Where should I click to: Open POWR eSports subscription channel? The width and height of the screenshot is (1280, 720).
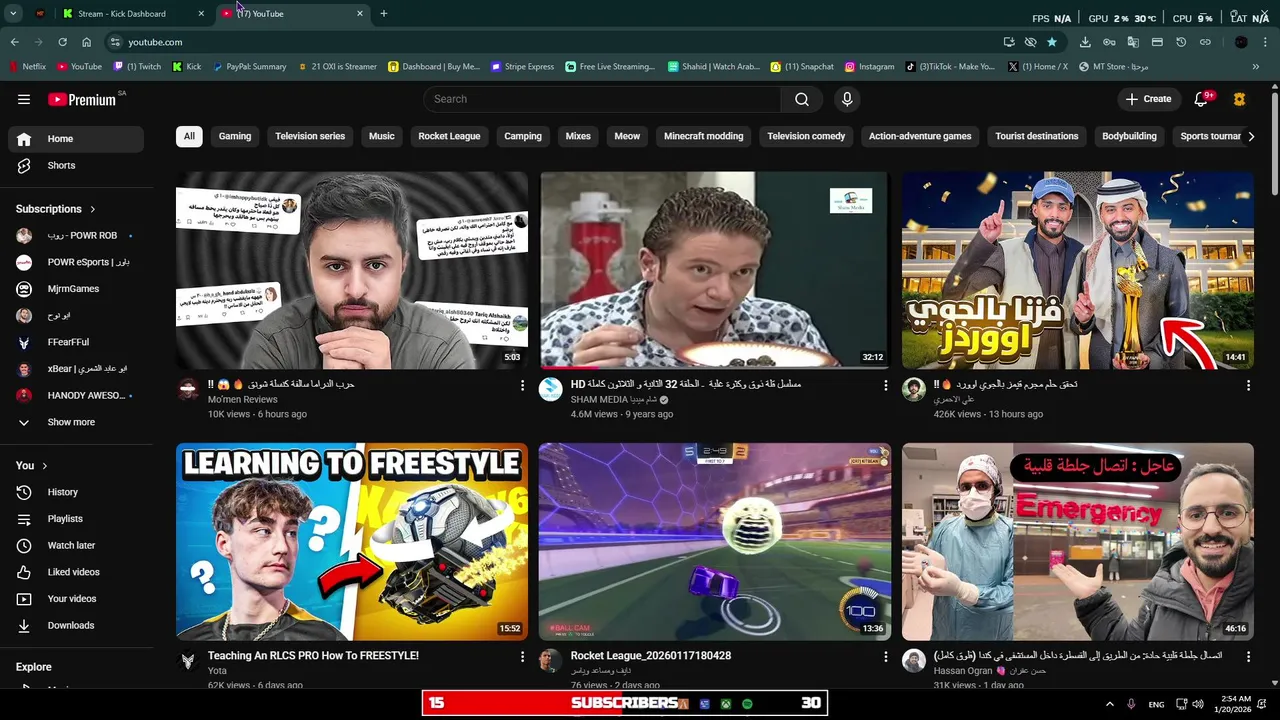pyautogui.click(x=76, y=262)
